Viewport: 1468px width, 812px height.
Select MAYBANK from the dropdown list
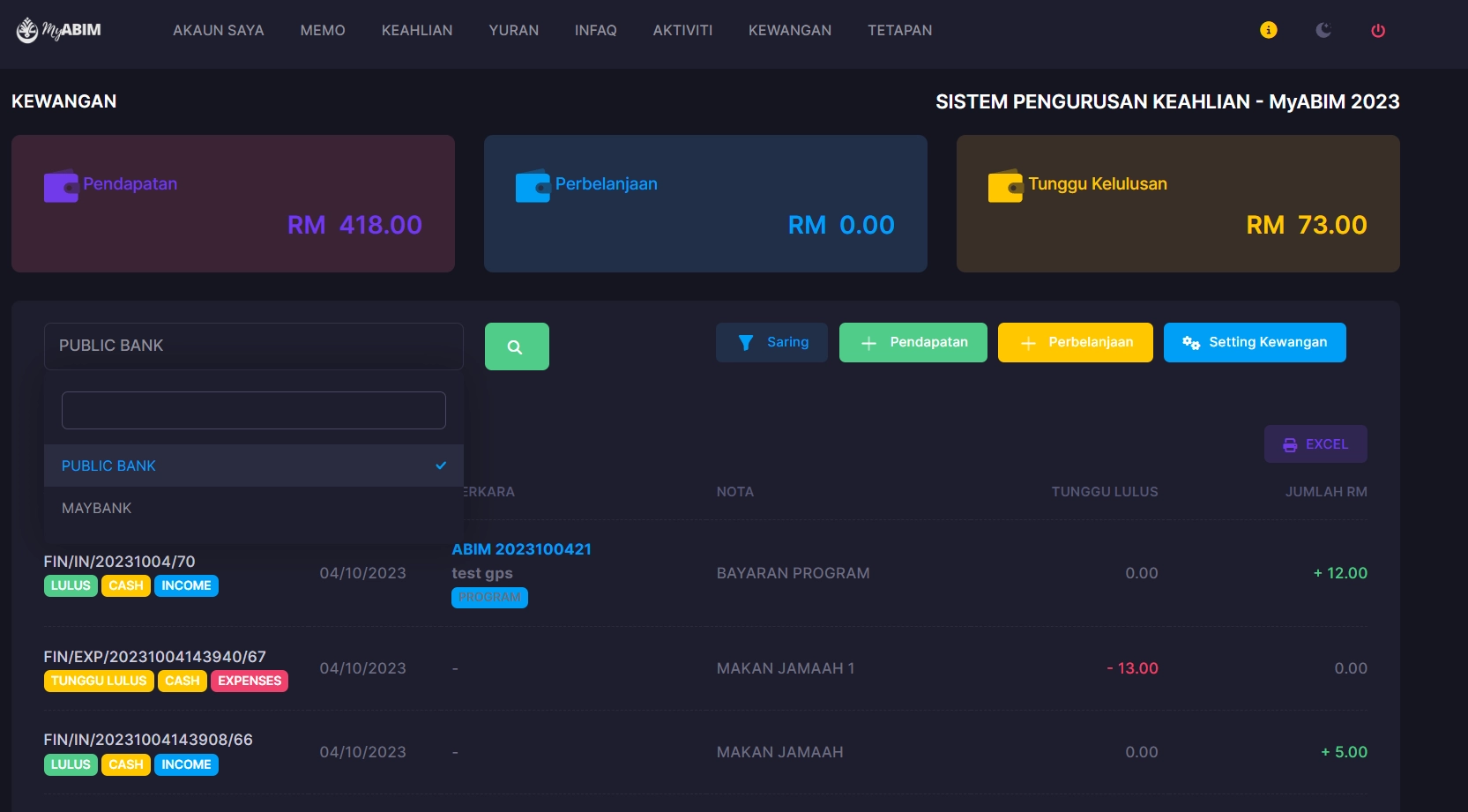(97, 509)
